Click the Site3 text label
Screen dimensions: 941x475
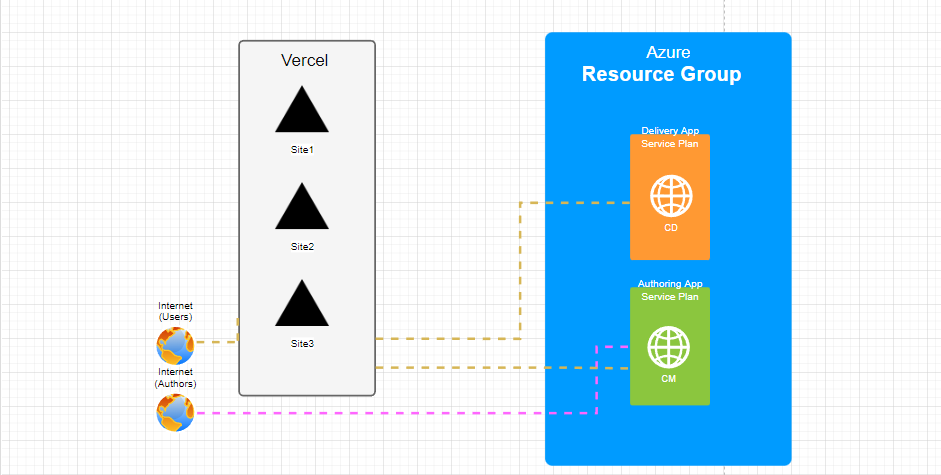pos(302,343)
